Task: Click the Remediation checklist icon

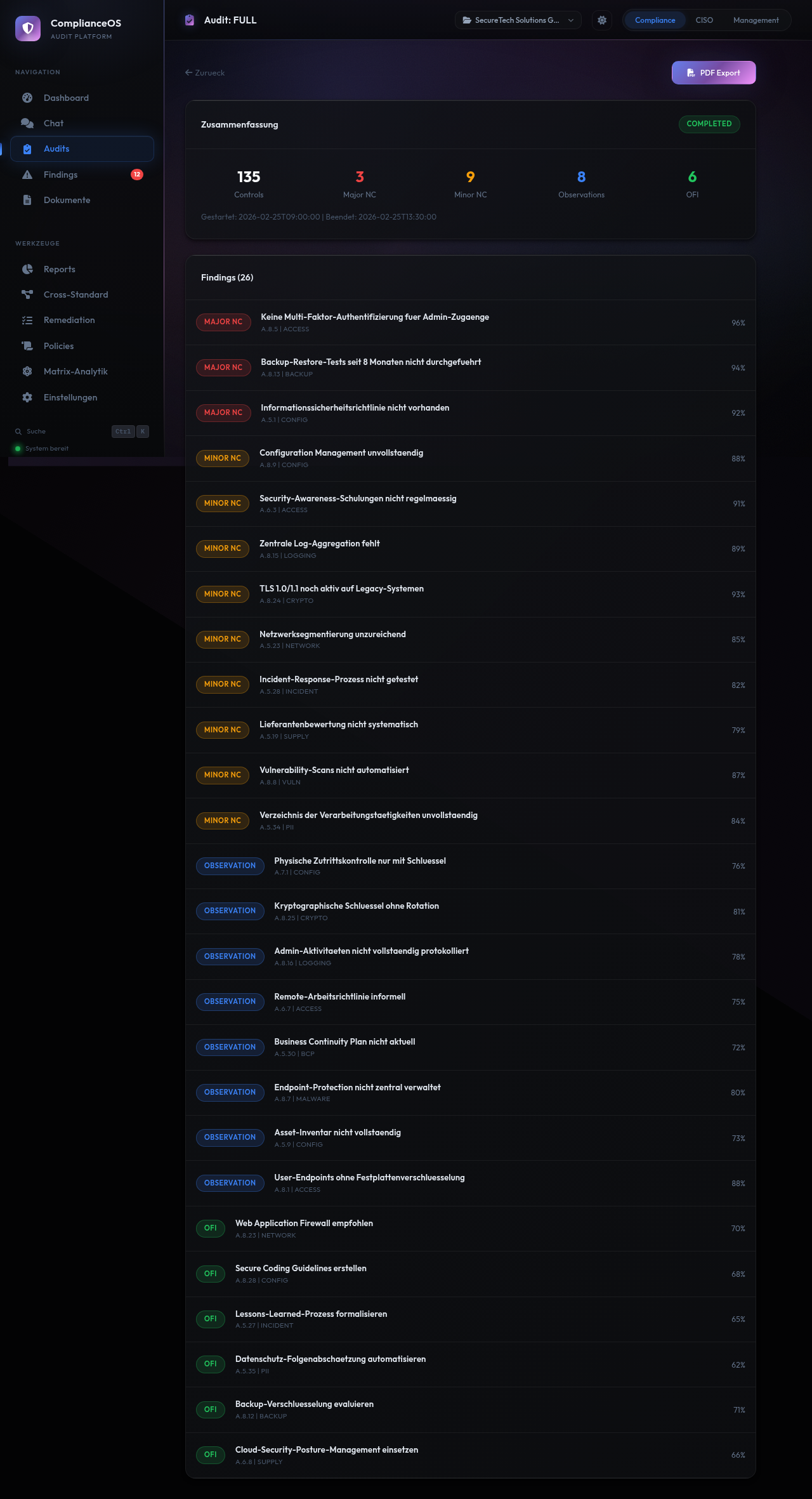Action: [27, 320]
